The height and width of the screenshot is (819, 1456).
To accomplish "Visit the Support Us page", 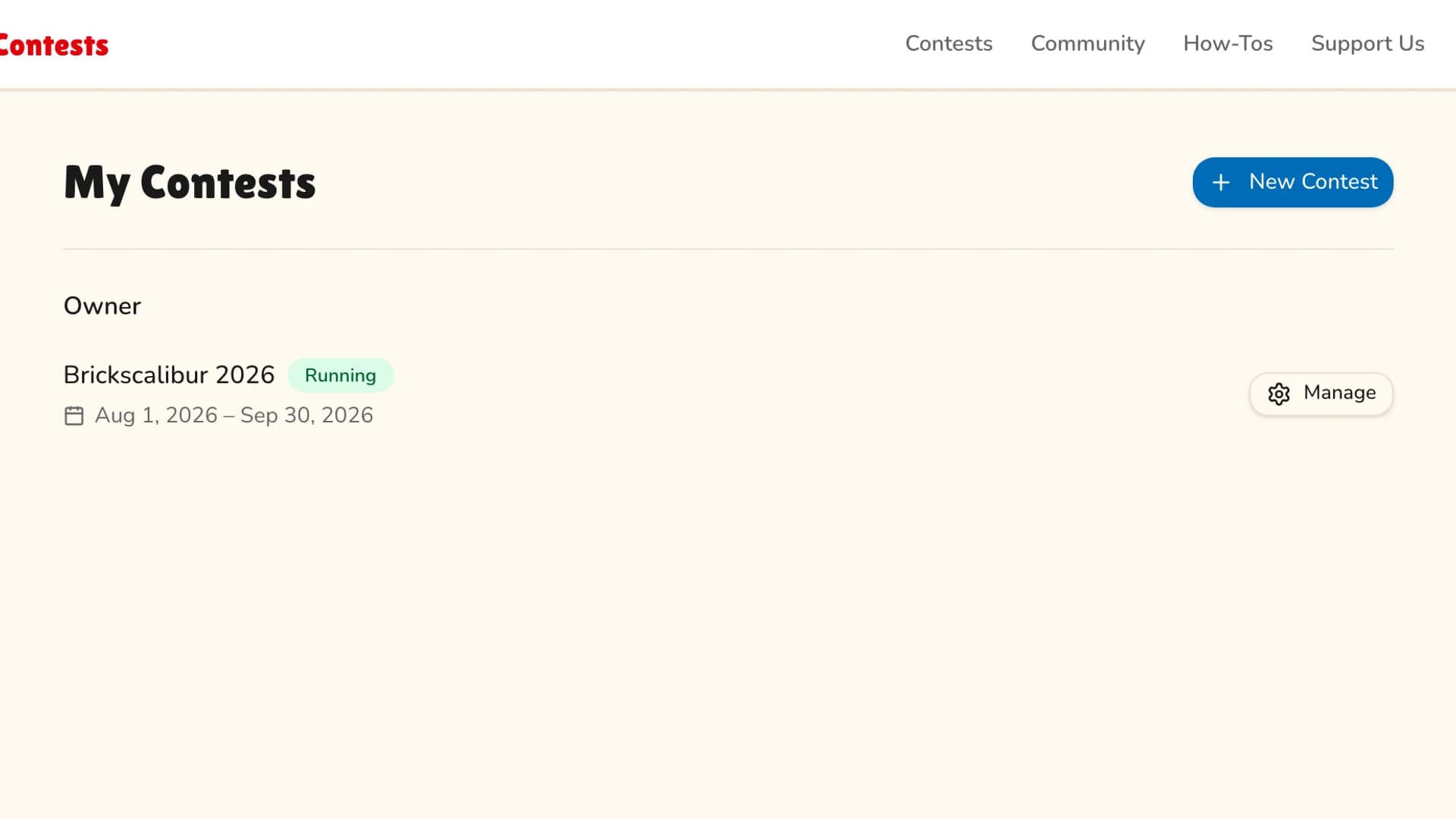I will 1367,44.
